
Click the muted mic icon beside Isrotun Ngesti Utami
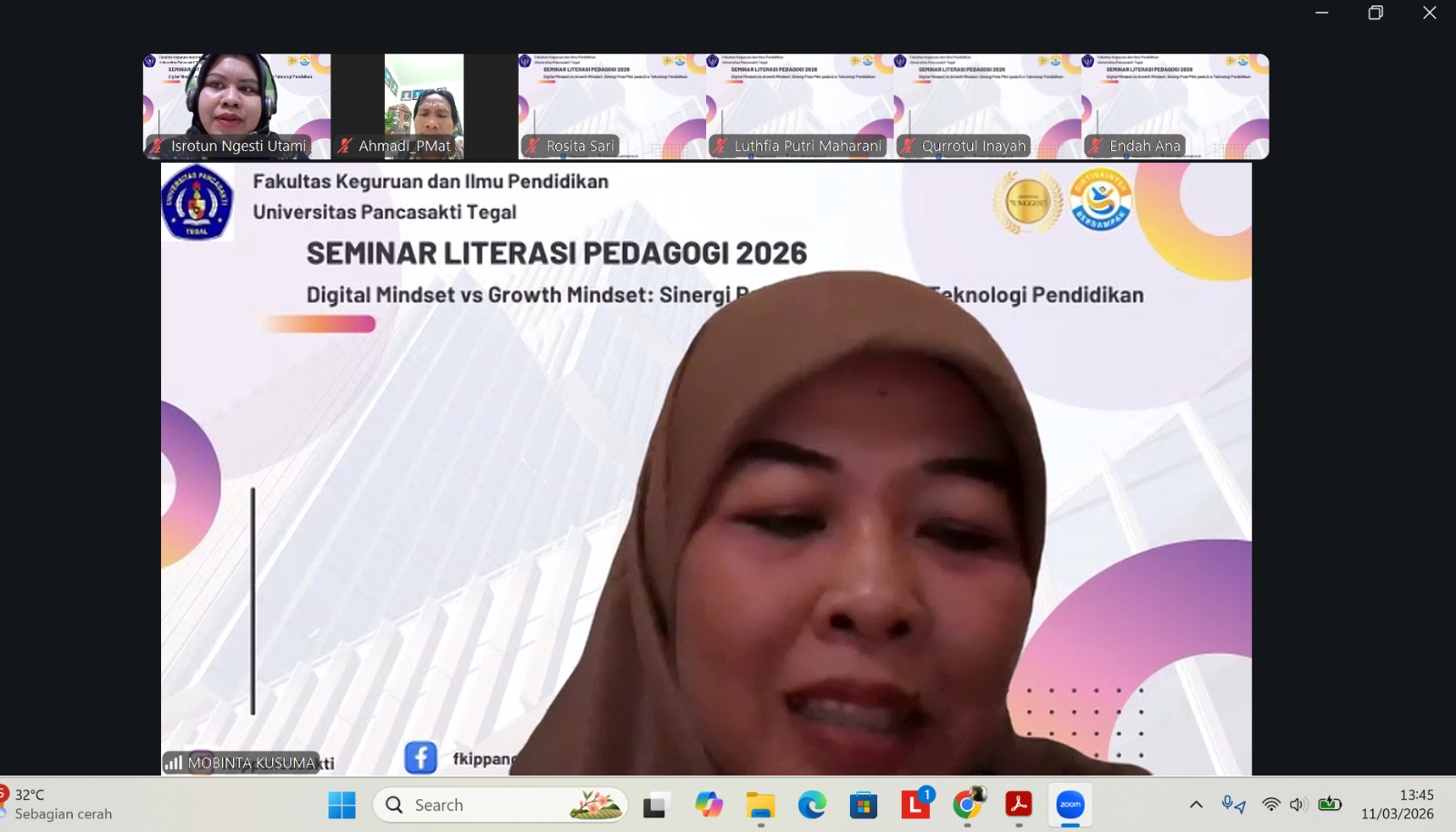pyautogui.click(x=157, y=146)
